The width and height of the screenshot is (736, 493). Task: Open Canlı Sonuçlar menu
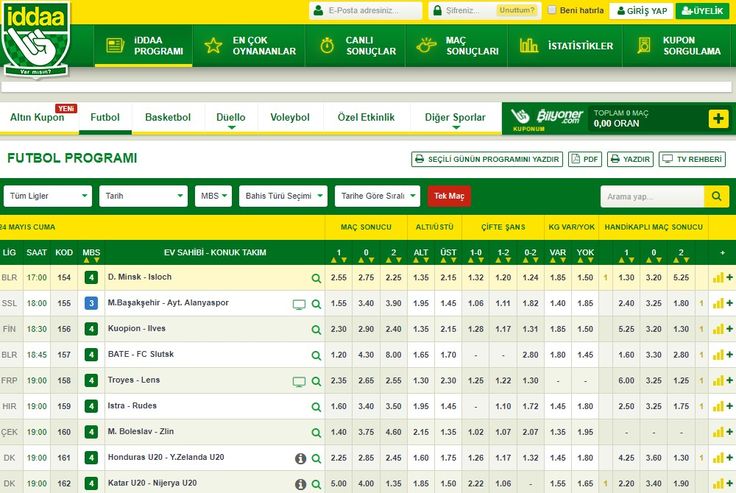coord(356,46)
